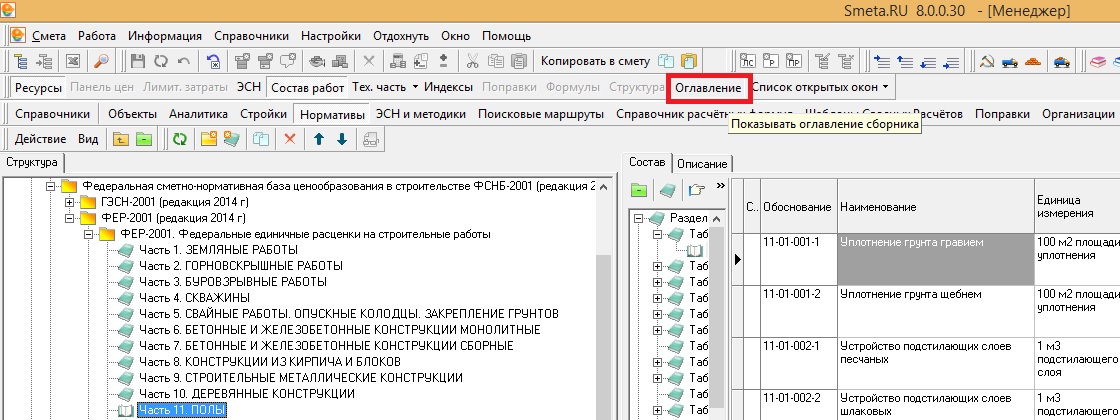Move item up with blue up arrow

tap(320, 139)
